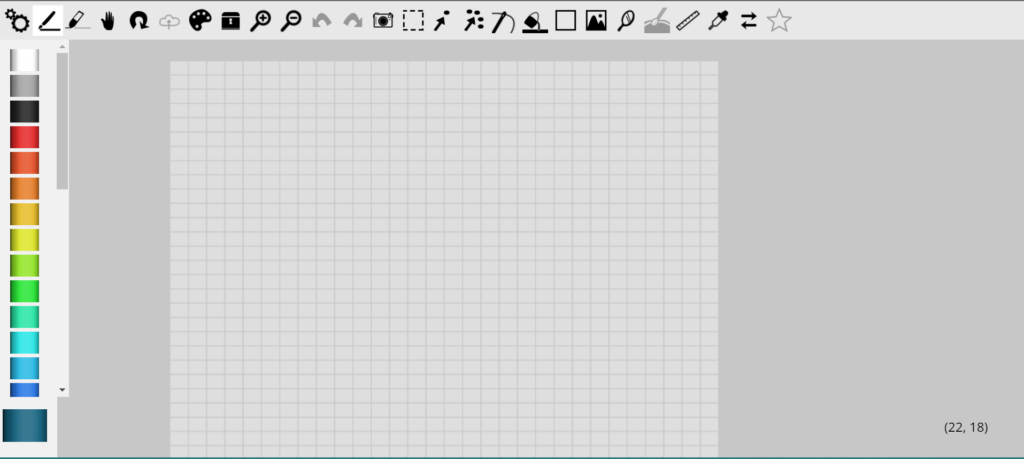Screen dimensions: 1024x459
Task: Select the rectangle shape tool
Action: tap(566, 21)
